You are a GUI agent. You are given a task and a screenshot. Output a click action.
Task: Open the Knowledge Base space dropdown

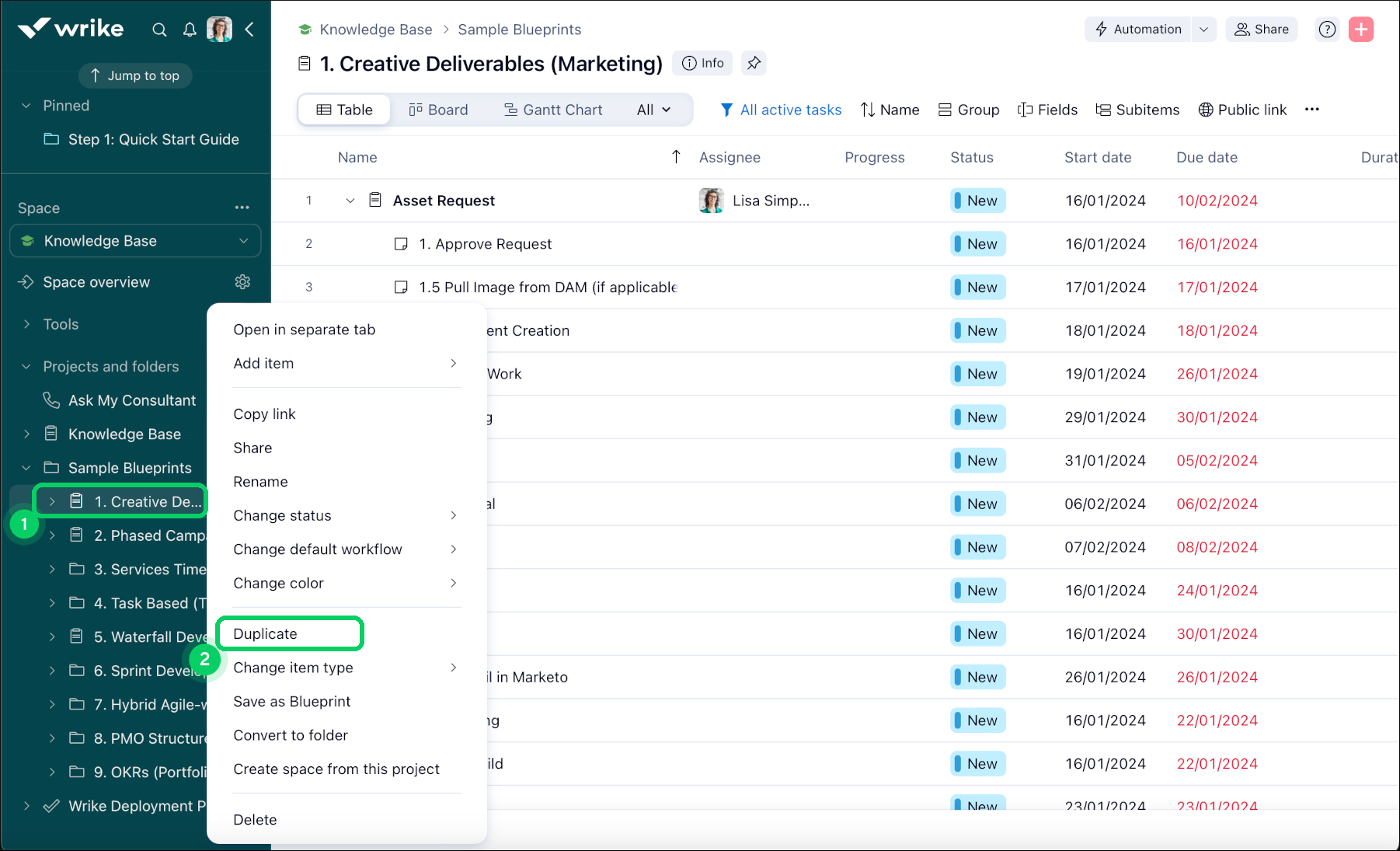coord(135,241)
